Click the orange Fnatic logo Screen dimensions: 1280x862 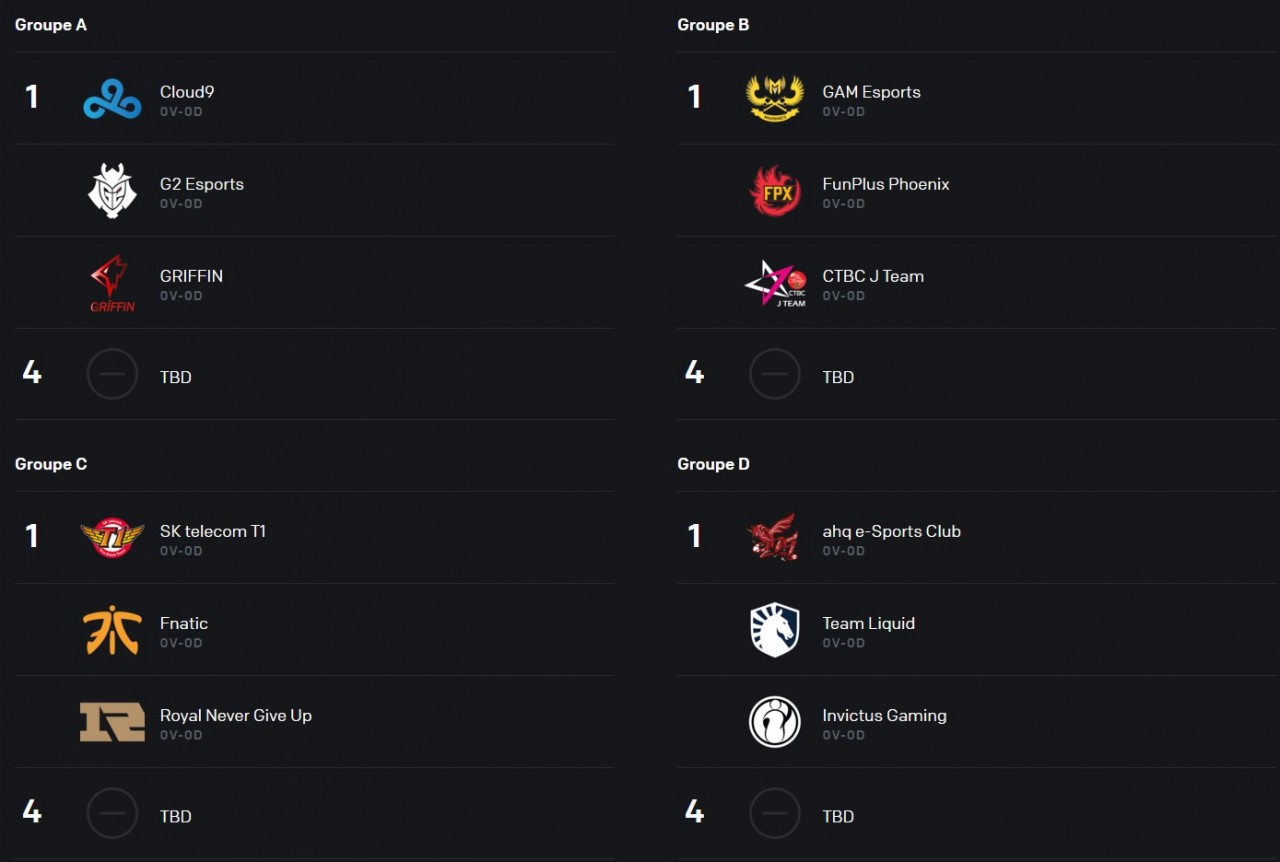coord(112,630)
